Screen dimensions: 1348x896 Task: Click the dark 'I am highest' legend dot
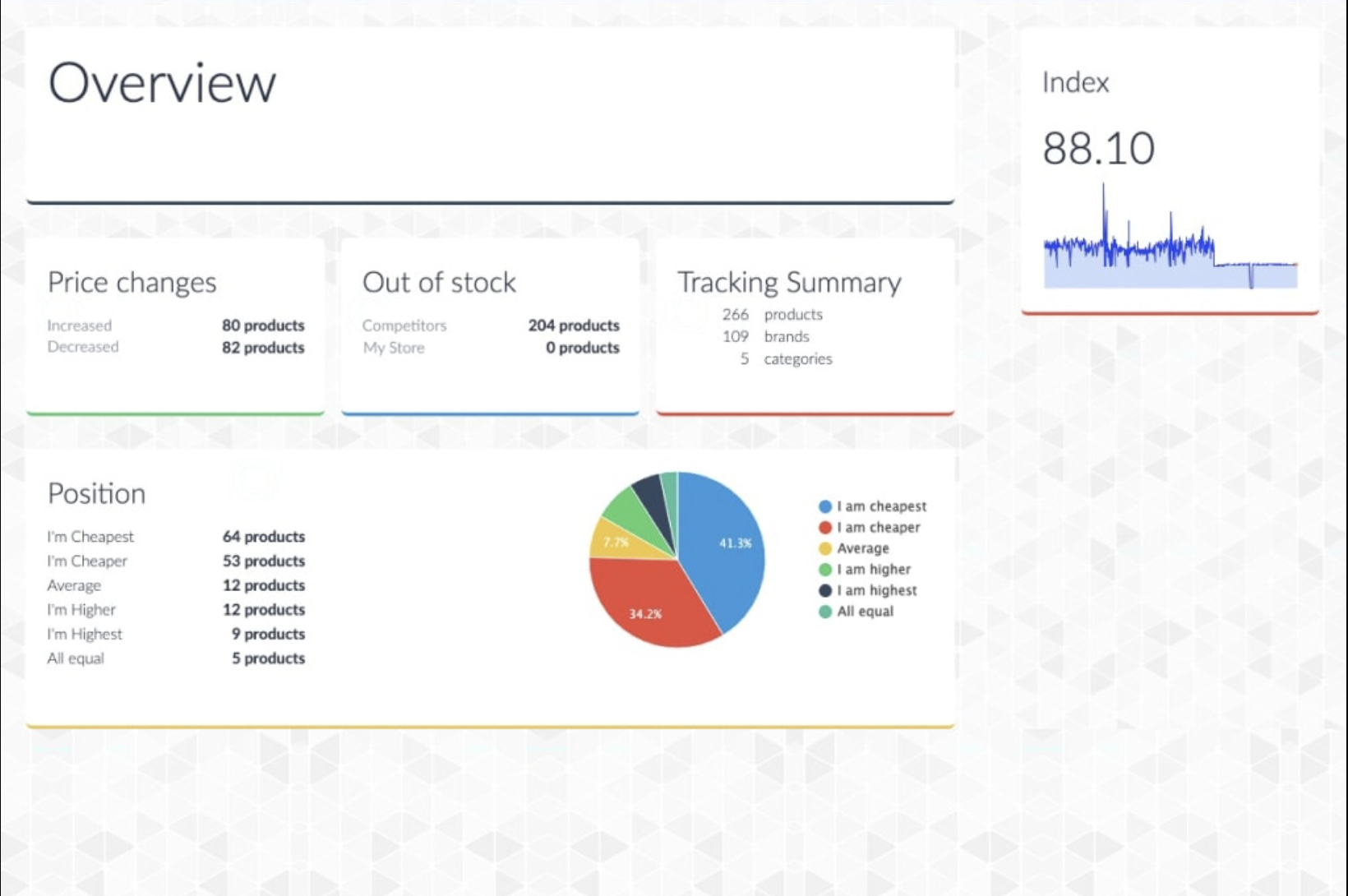tap(825, 590)
